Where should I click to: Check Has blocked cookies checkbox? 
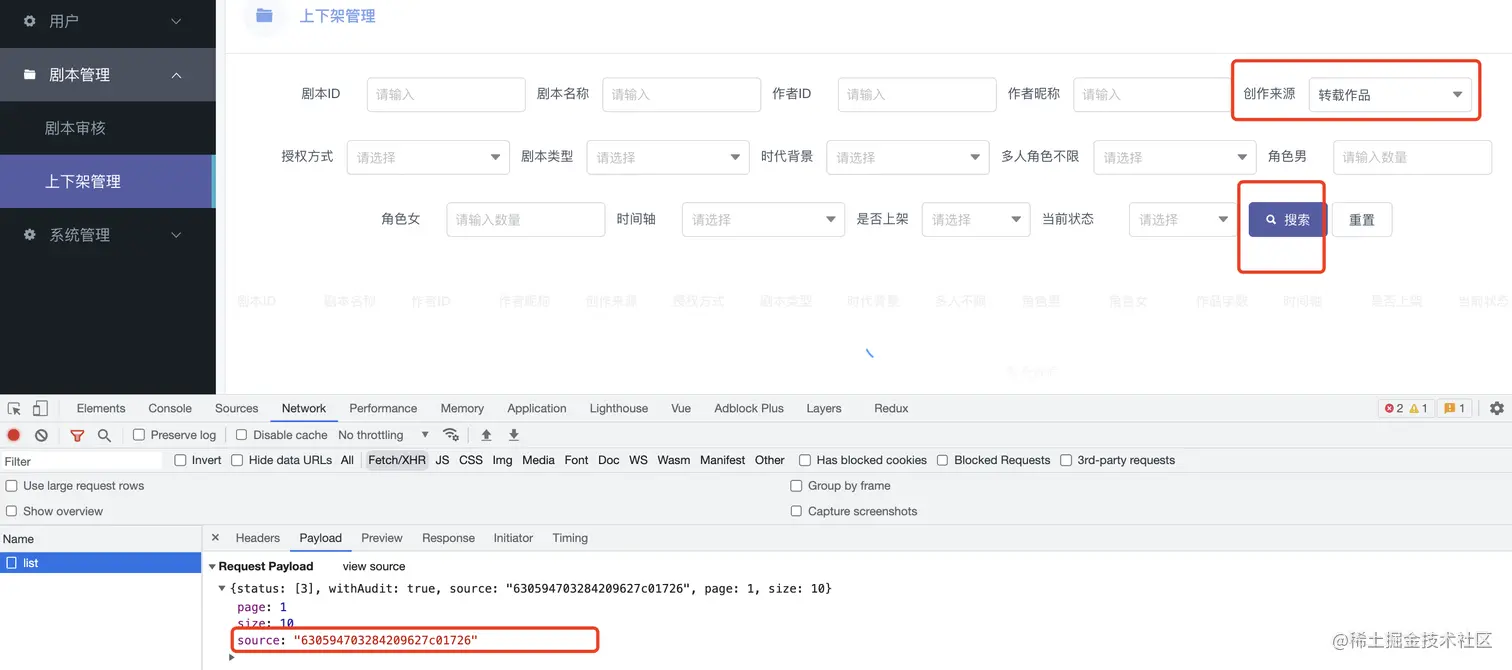(805, 460)
